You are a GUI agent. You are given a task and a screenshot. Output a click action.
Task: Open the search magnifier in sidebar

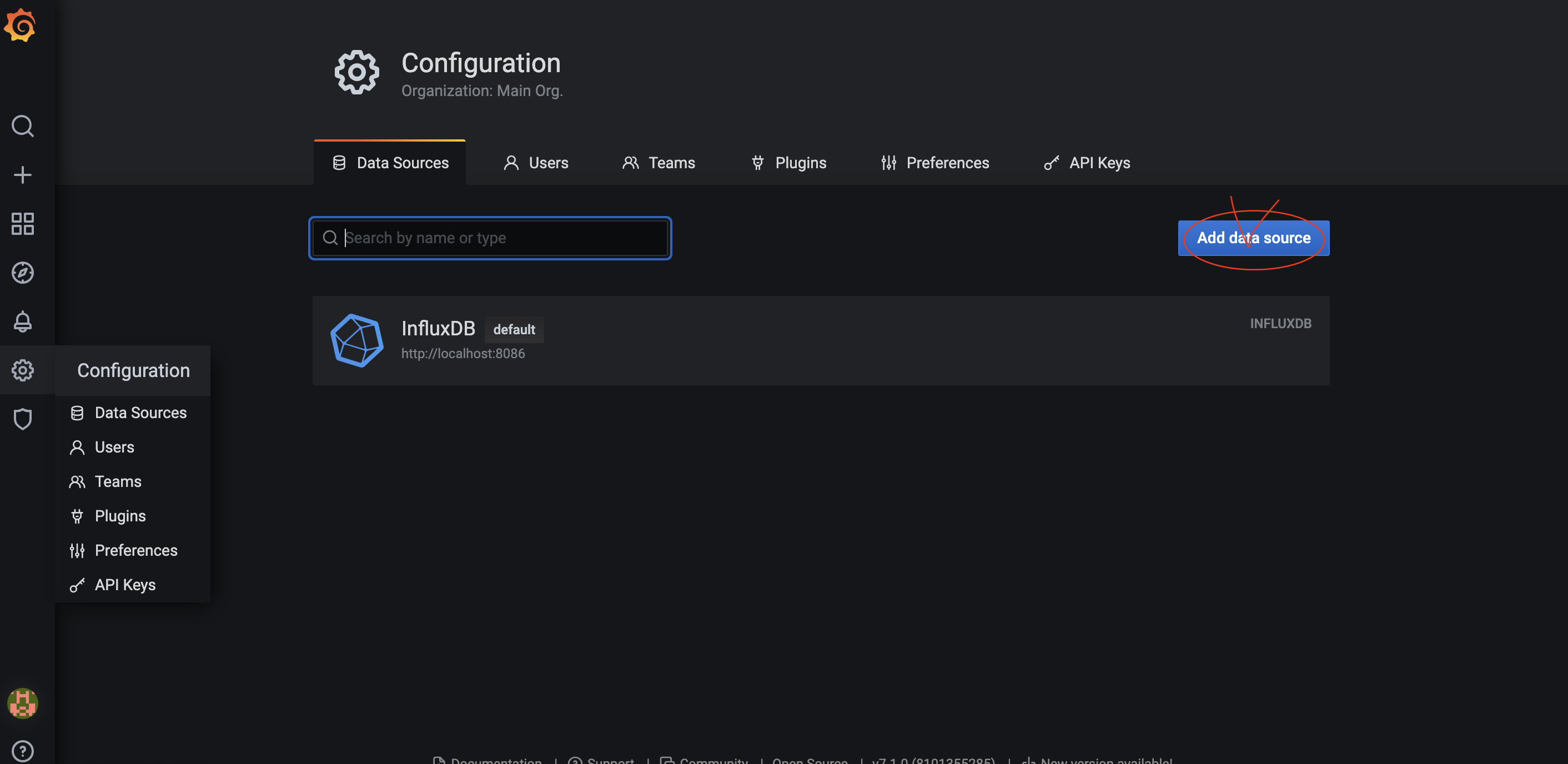point(23,126)
